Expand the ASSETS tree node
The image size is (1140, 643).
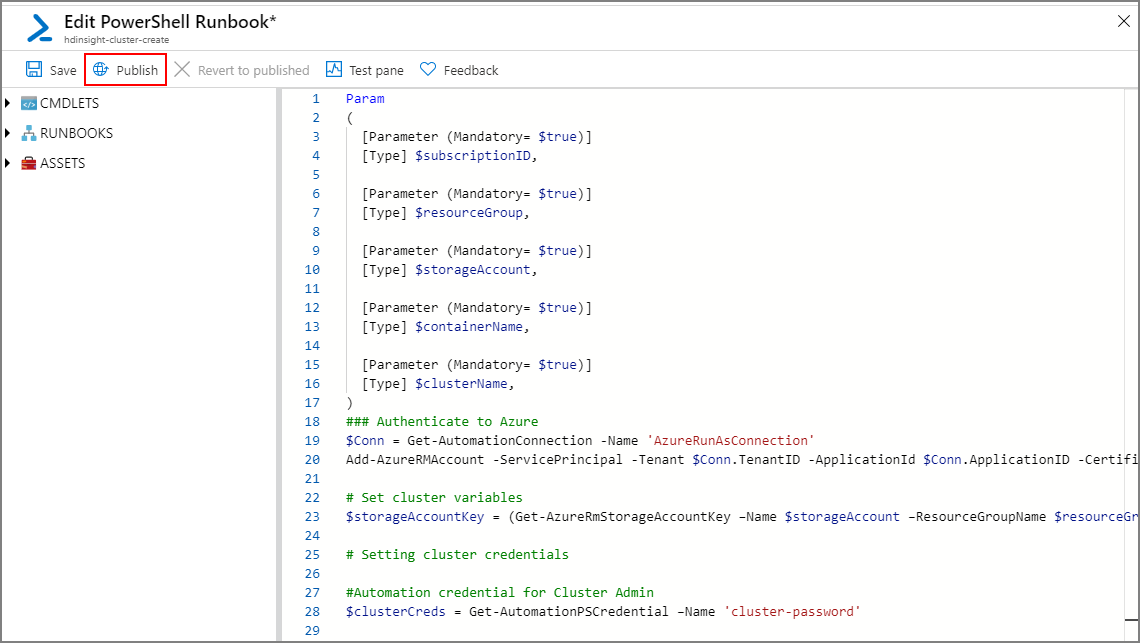tap(8, 163)
